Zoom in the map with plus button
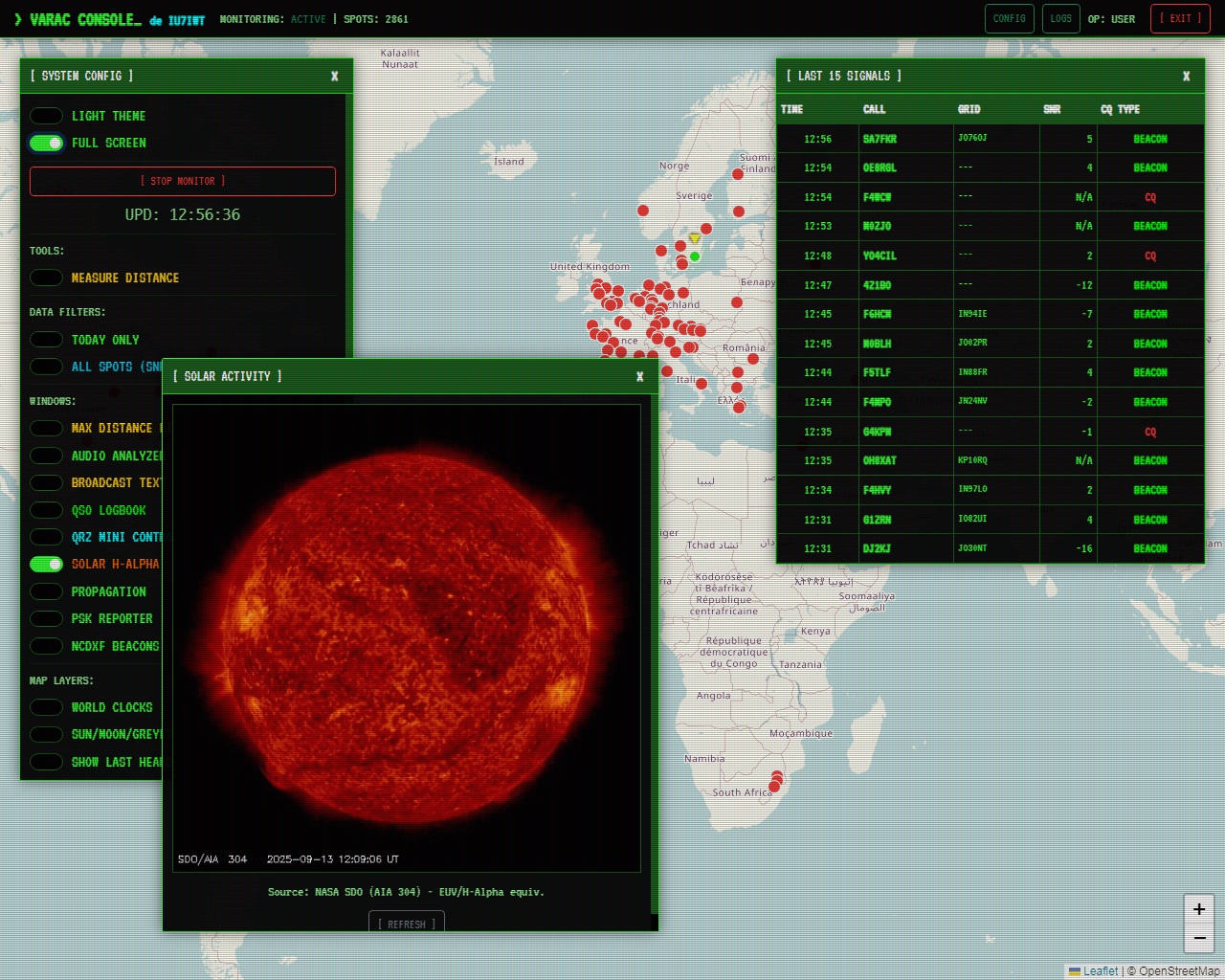Screen dimensions: 1225x980 [1199, 909]
